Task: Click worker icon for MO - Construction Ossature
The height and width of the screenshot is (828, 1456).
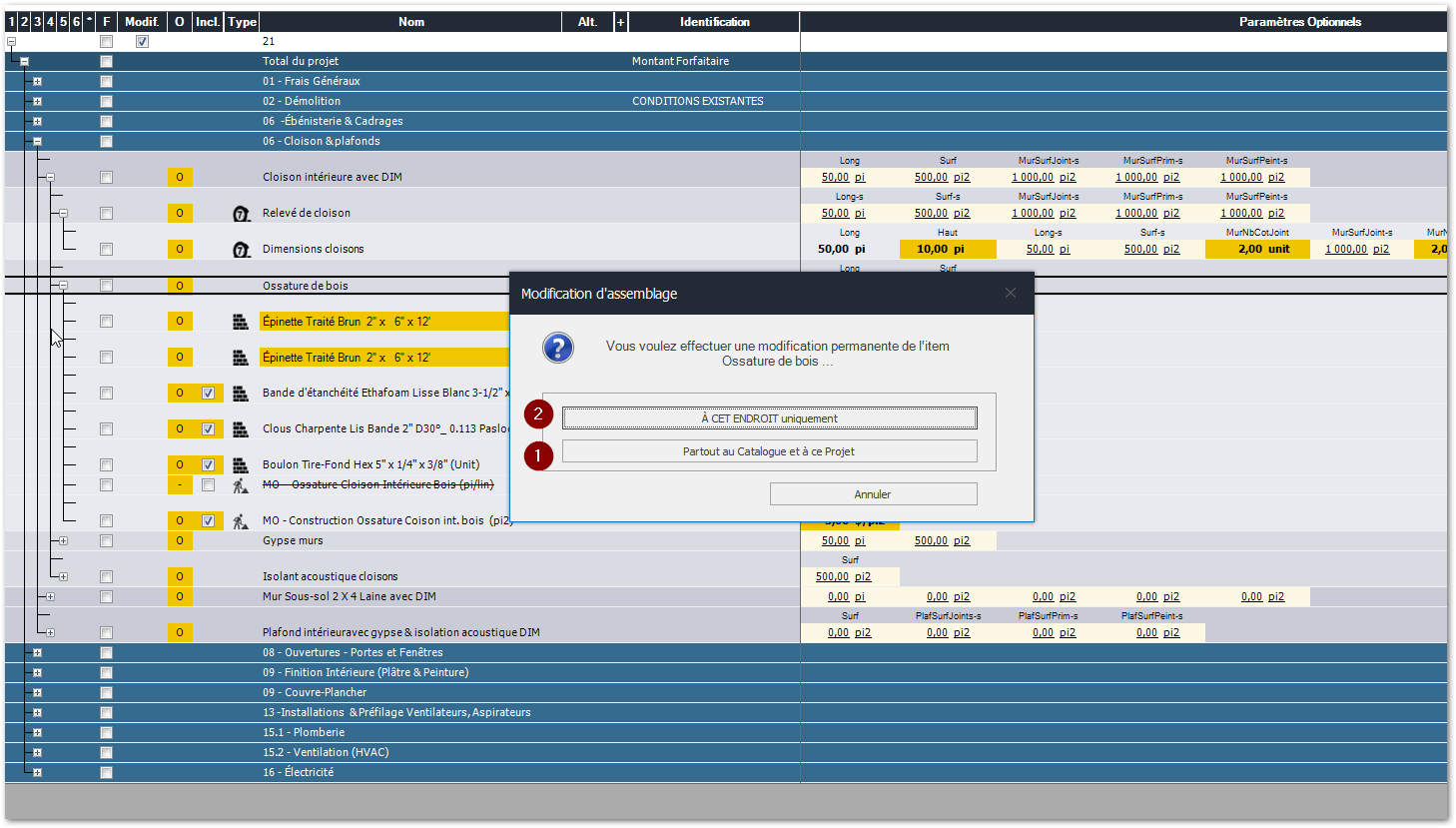Action: click(x=241, y=521)
